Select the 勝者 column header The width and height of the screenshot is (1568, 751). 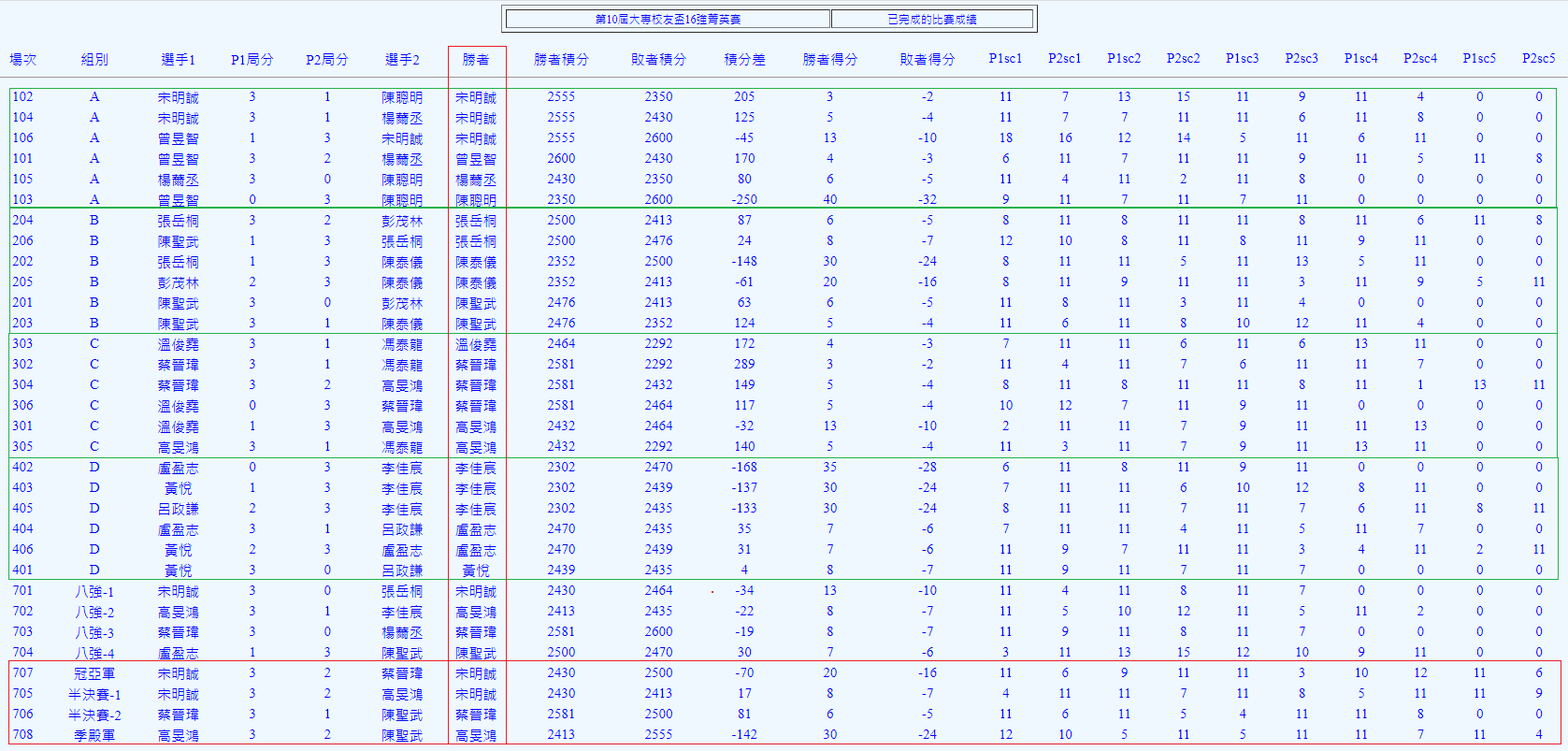click(x=476, y=59)
